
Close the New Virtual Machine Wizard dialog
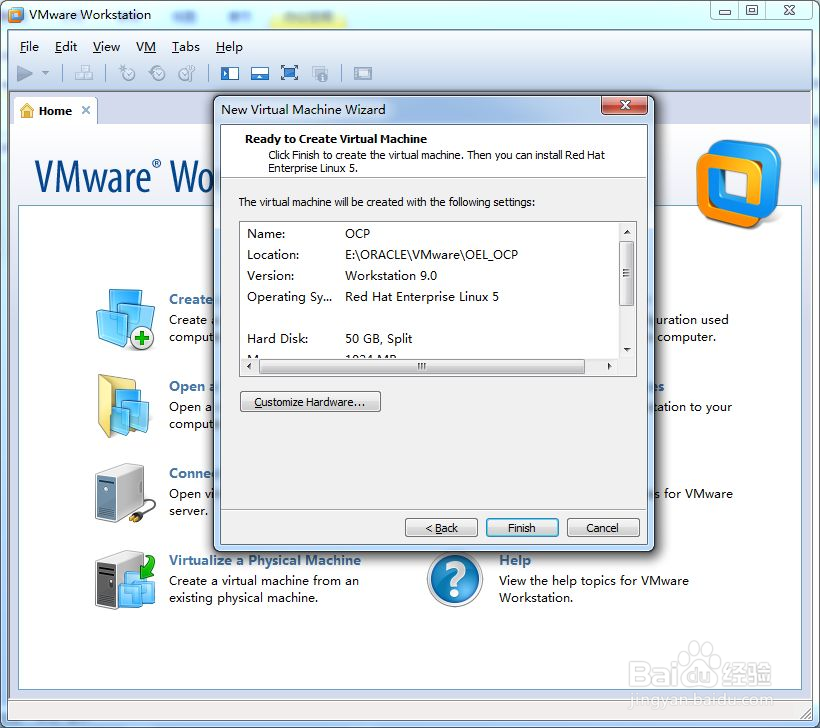[x=624, y=105]
